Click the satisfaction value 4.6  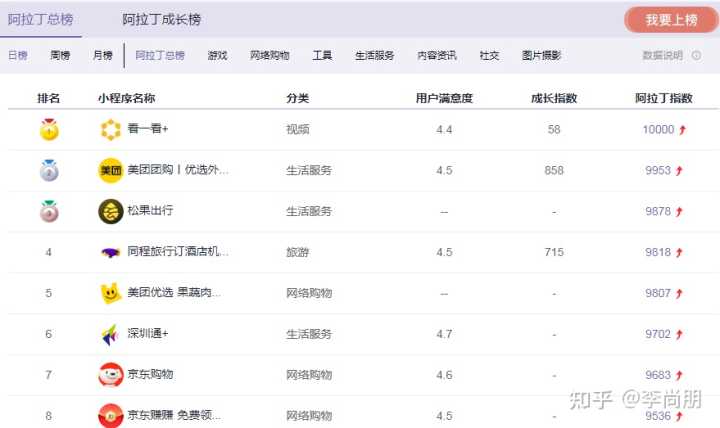444,375
